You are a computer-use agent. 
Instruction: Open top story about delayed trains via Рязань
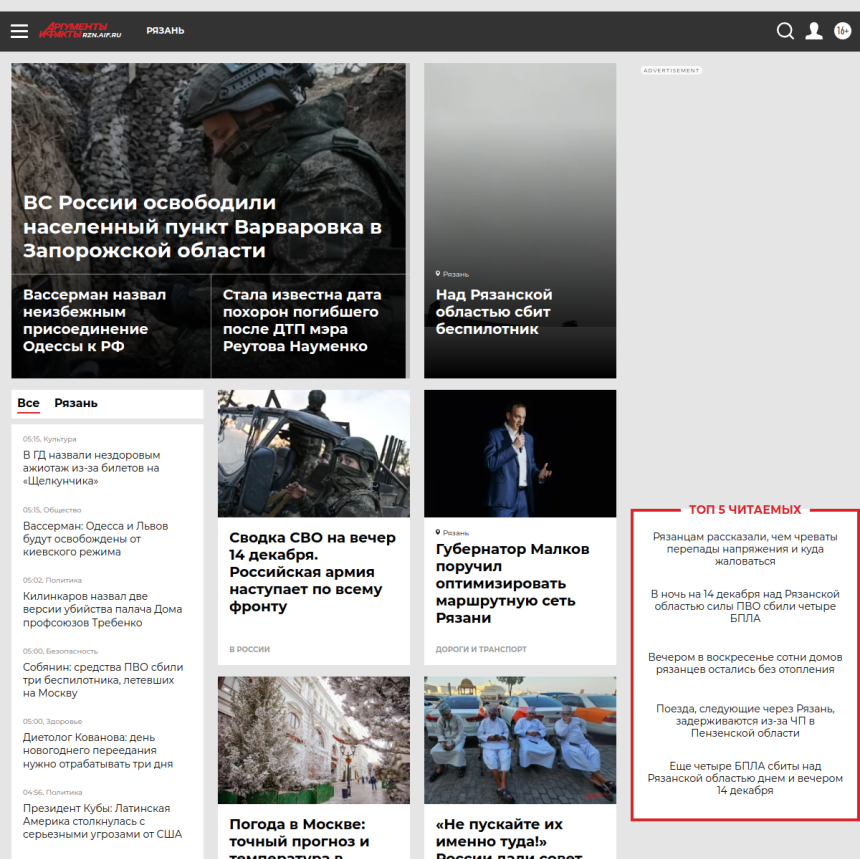745,720
